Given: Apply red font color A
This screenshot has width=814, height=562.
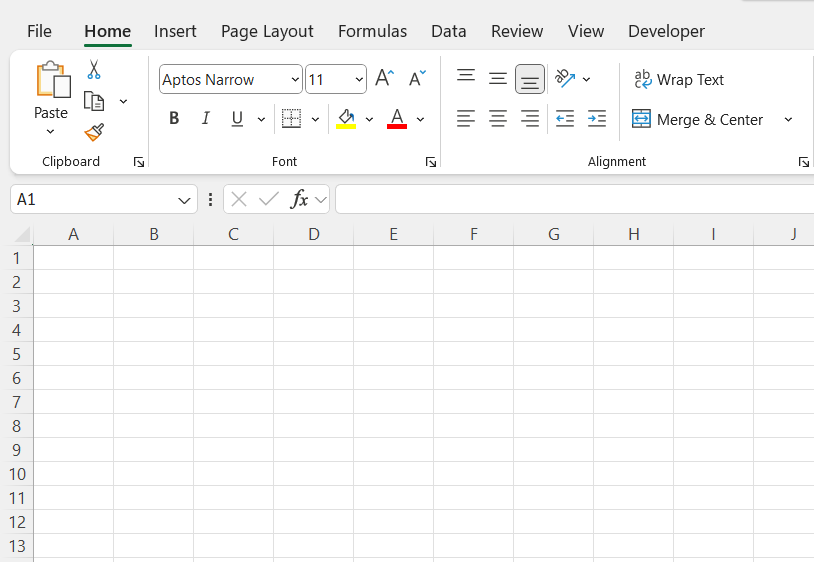Looking at the screenshot, I should [x=397, y=119].
